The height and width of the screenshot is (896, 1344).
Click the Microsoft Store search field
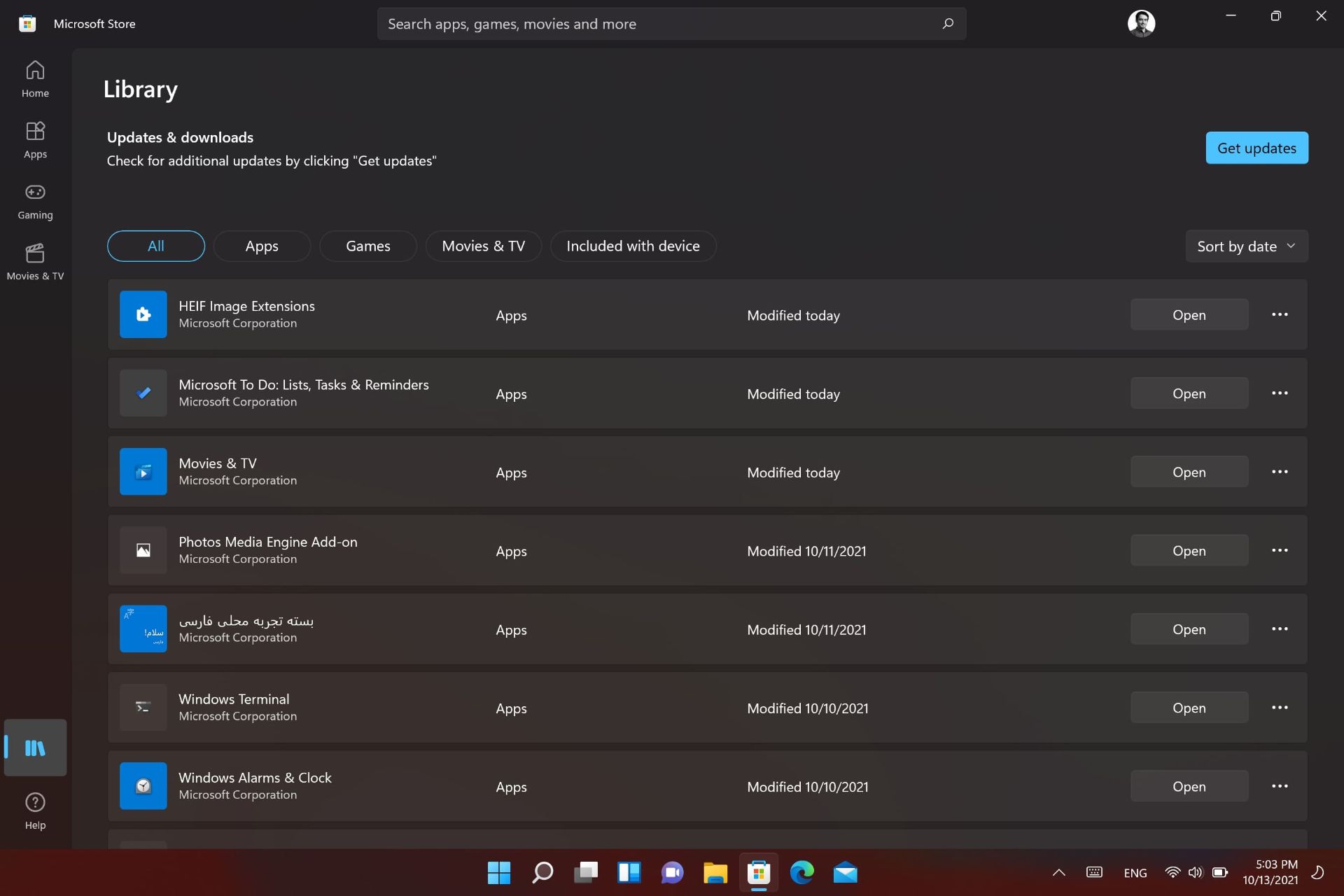[671, 23]
